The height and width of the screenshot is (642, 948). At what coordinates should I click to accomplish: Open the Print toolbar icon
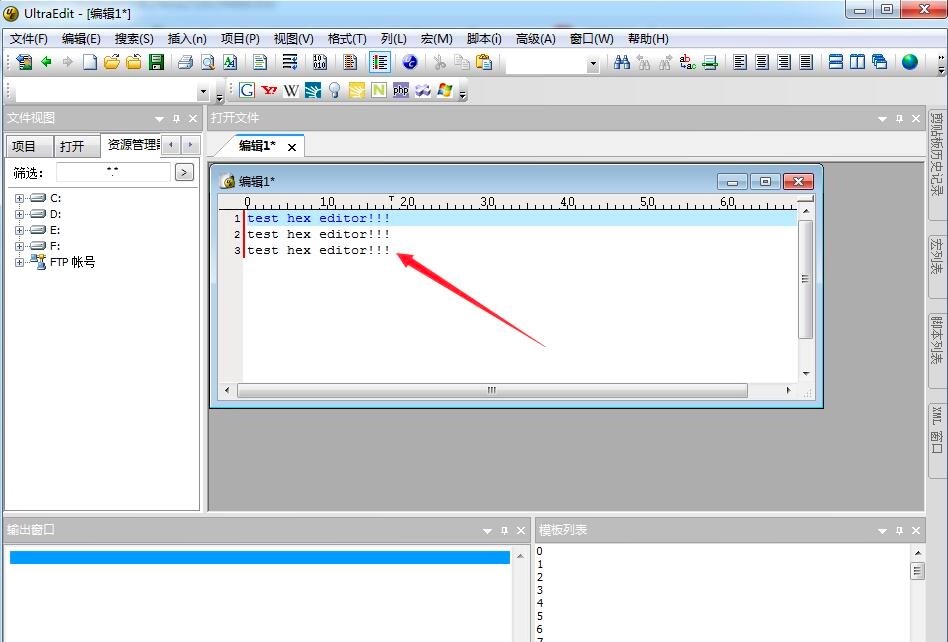185,62
